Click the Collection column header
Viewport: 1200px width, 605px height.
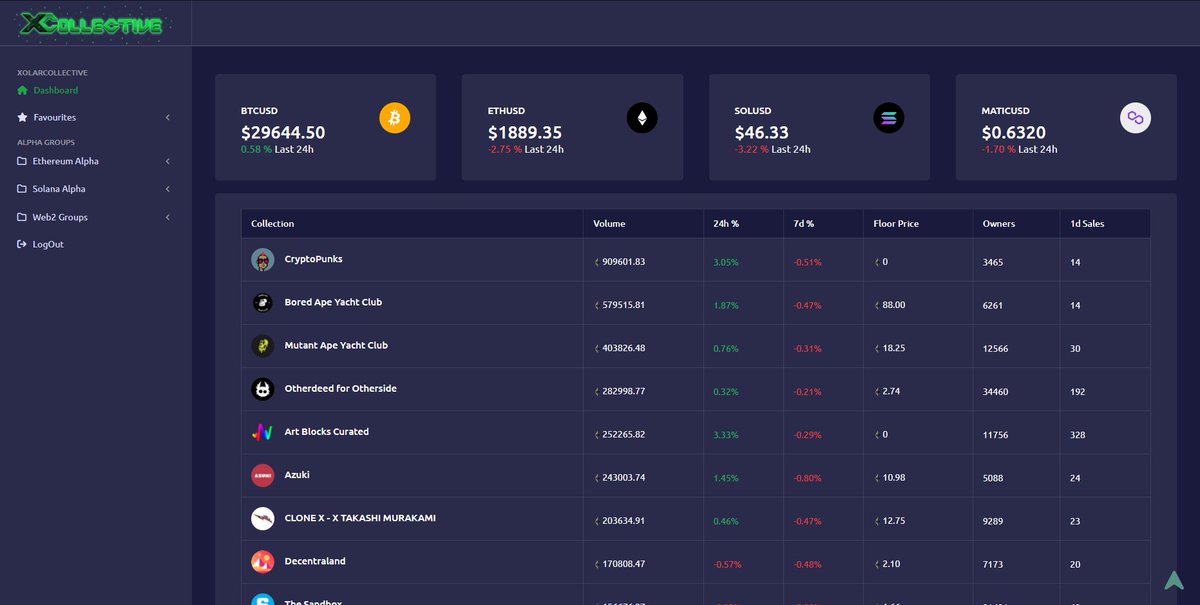273,224
